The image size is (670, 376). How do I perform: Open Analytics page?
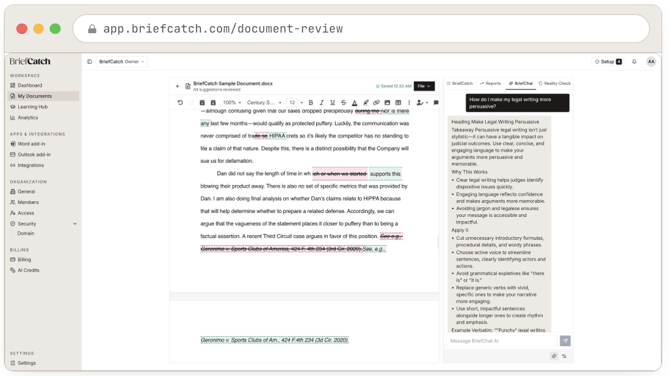43,118
